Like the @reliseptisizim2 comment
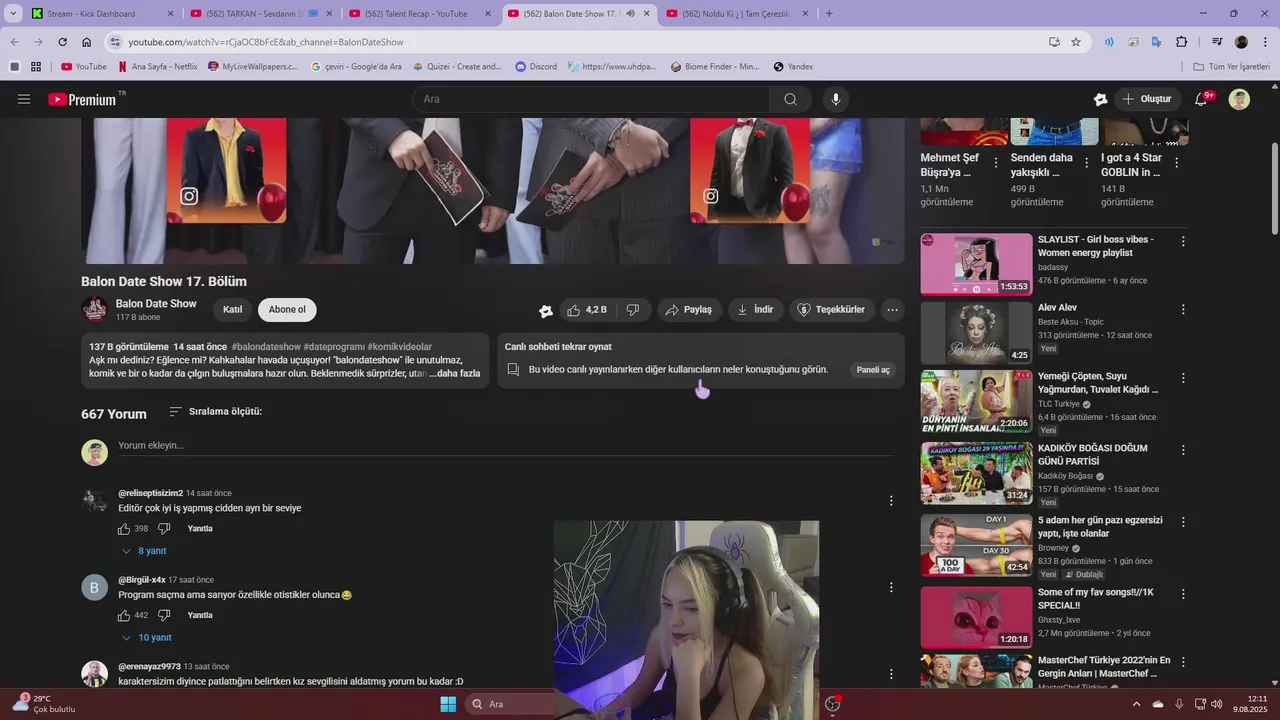 [124, 529]
